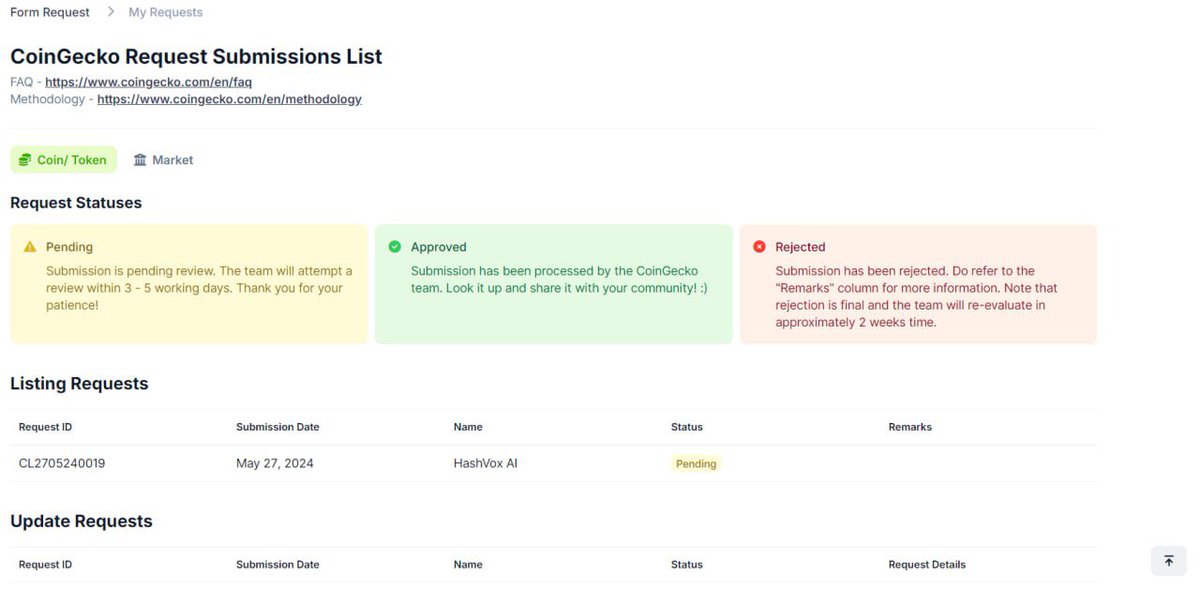1200x590 pixels.
Task: Click the May 27, 2024 submission date
Action: pos(275,463)
